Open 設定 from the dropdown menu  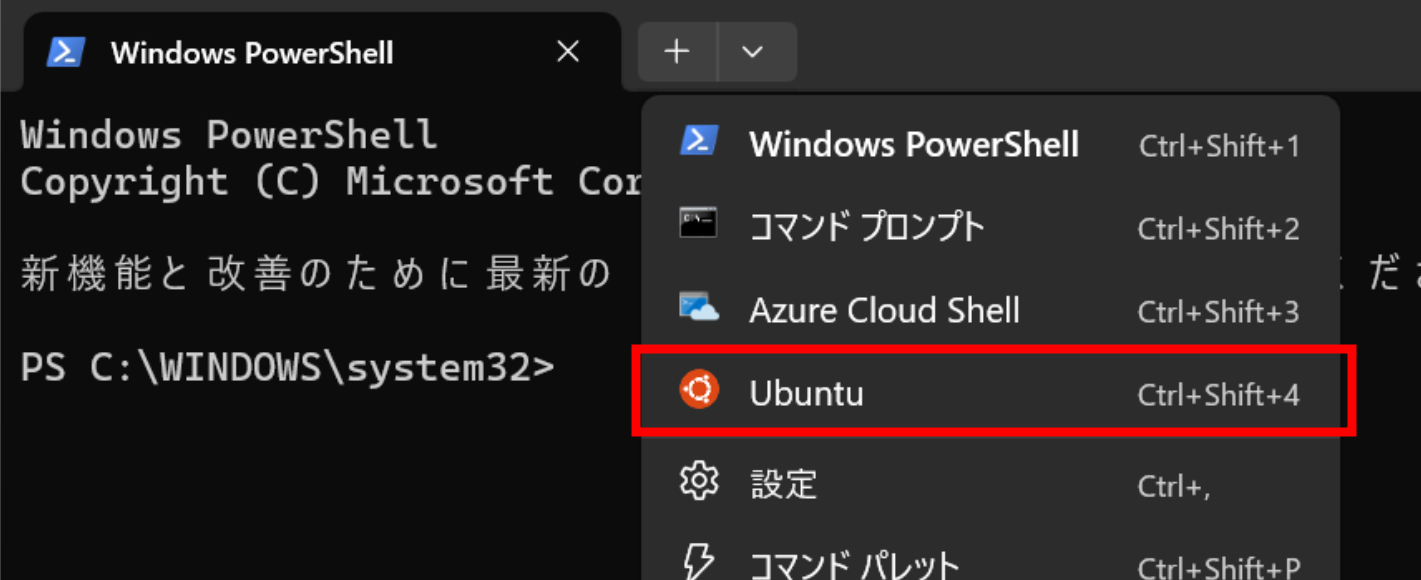(x=991, y=485)
